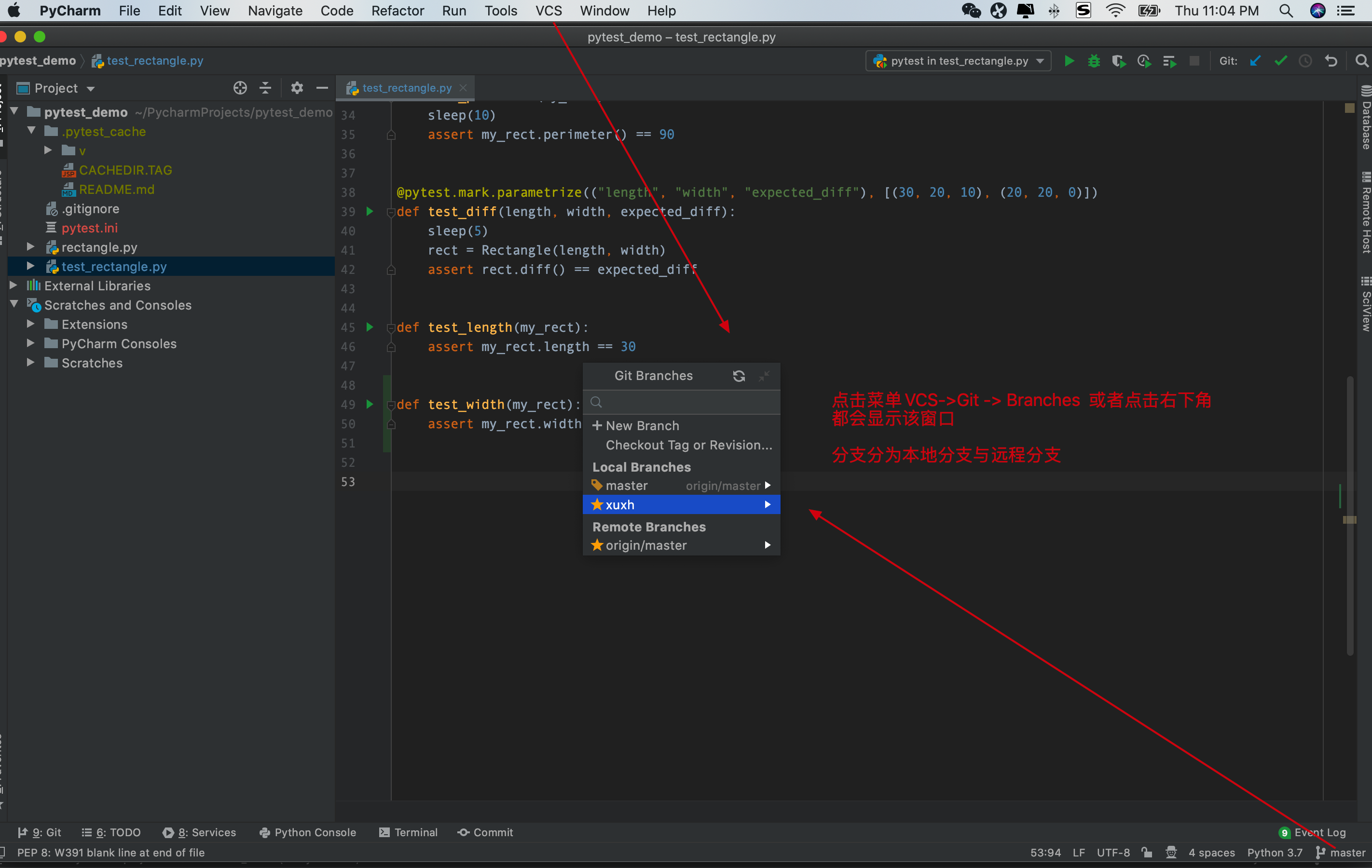Hide the Project panel with minus icon

tap(322, 88)
